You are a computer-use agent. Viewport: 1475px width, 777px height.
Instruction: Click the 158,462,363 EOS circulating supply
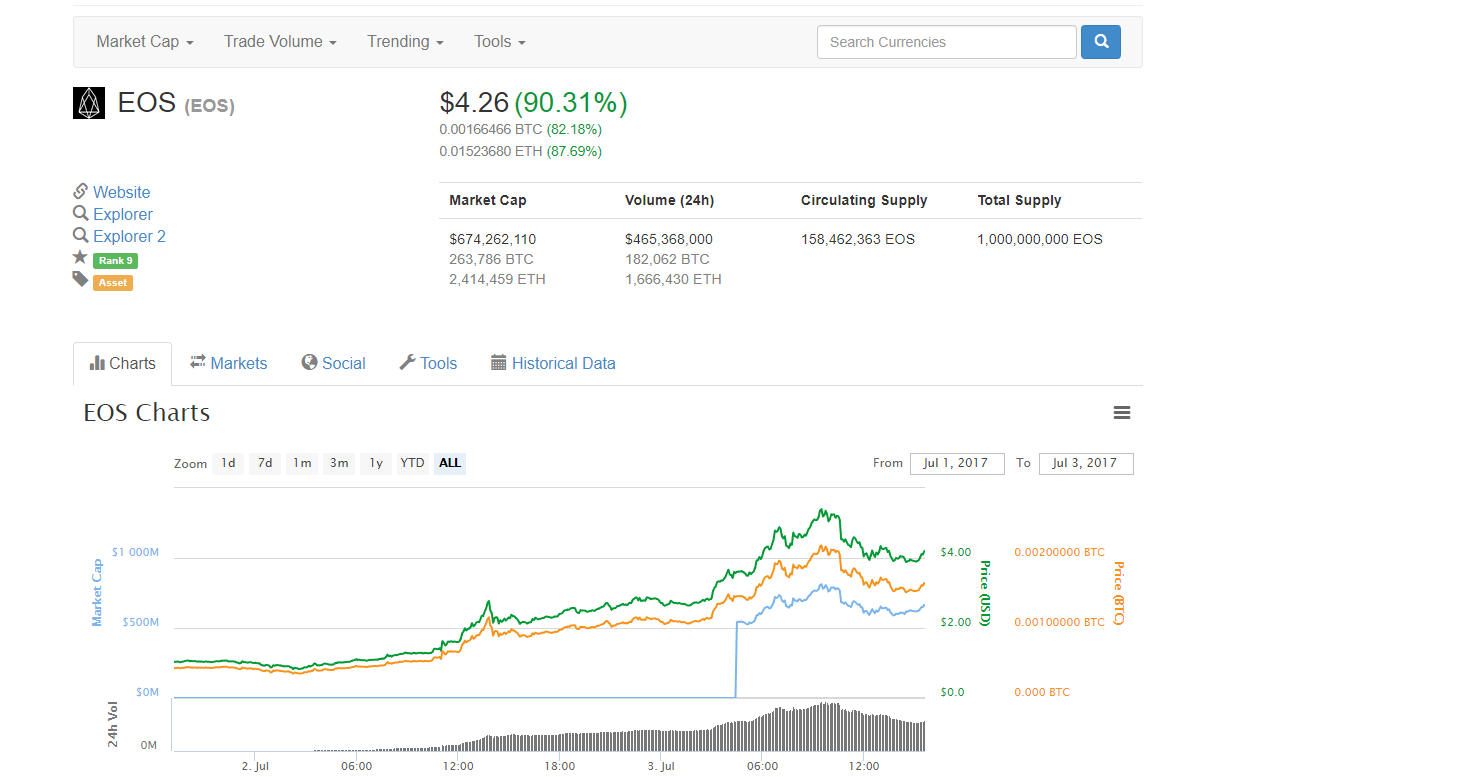point(858,239)
